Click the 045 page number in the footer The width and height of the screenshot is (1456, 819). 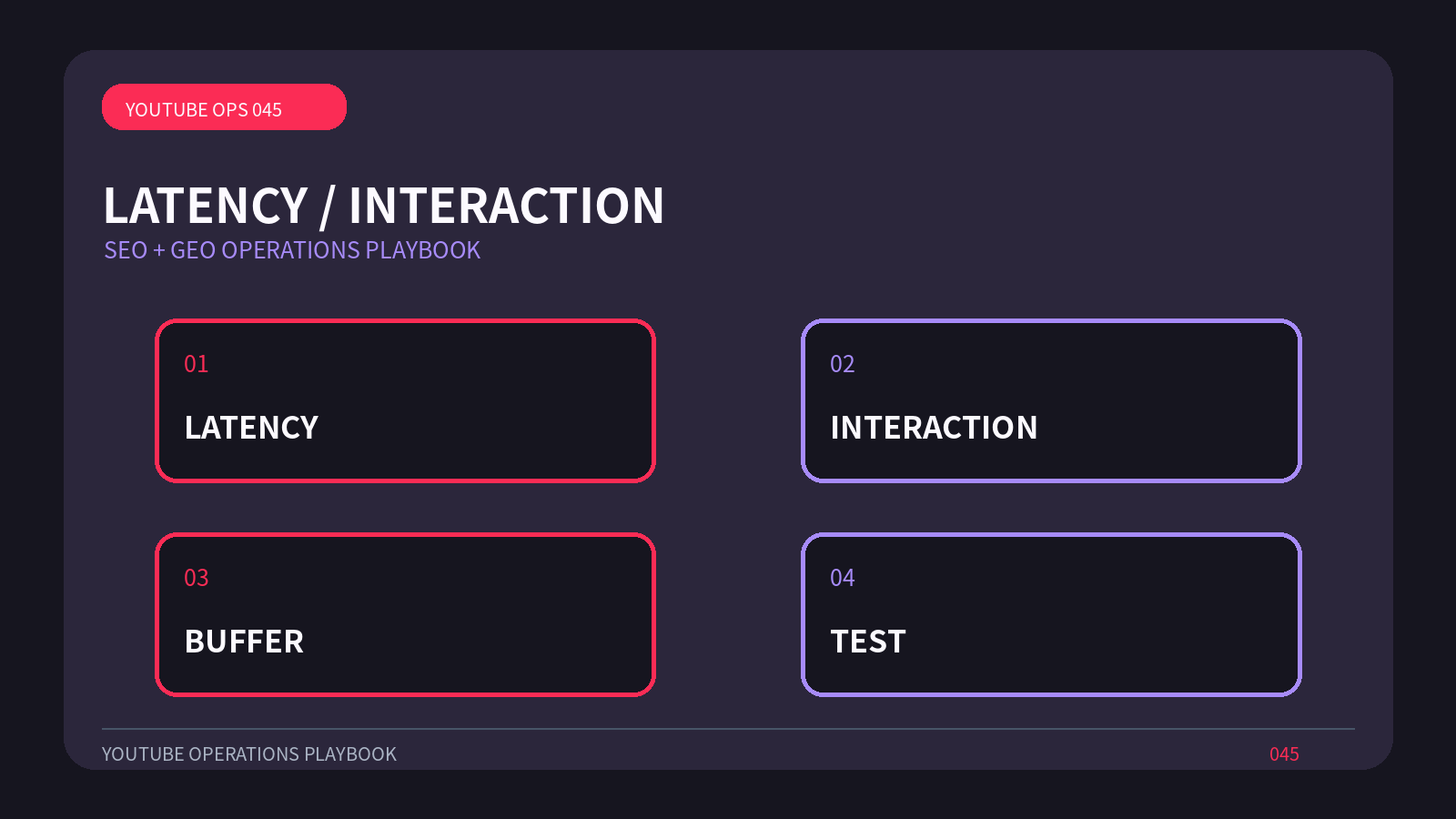[1284, 754]
